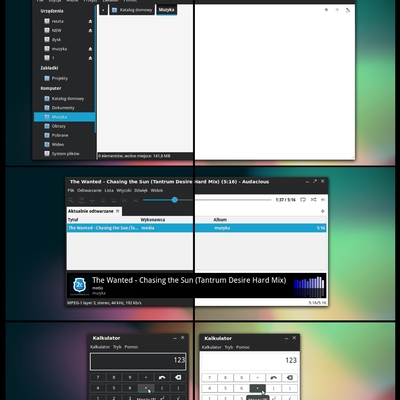400x400 pixels.
Task: Eject the device named 1
Action: pos(90,58)
